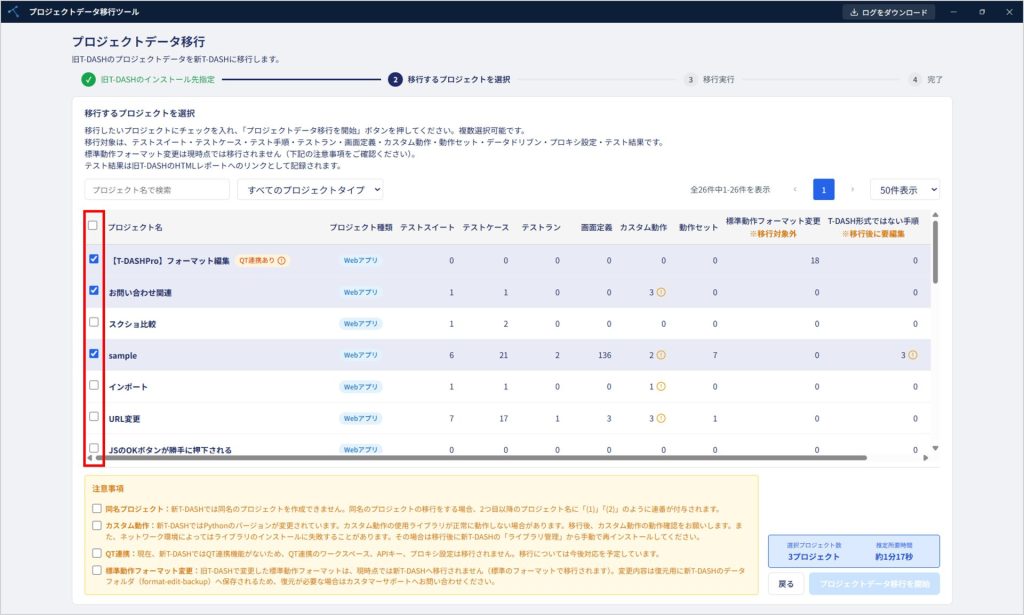Click the QT連携あり info icon
This screenshot has height=615, width=1024.
[281, 260]
